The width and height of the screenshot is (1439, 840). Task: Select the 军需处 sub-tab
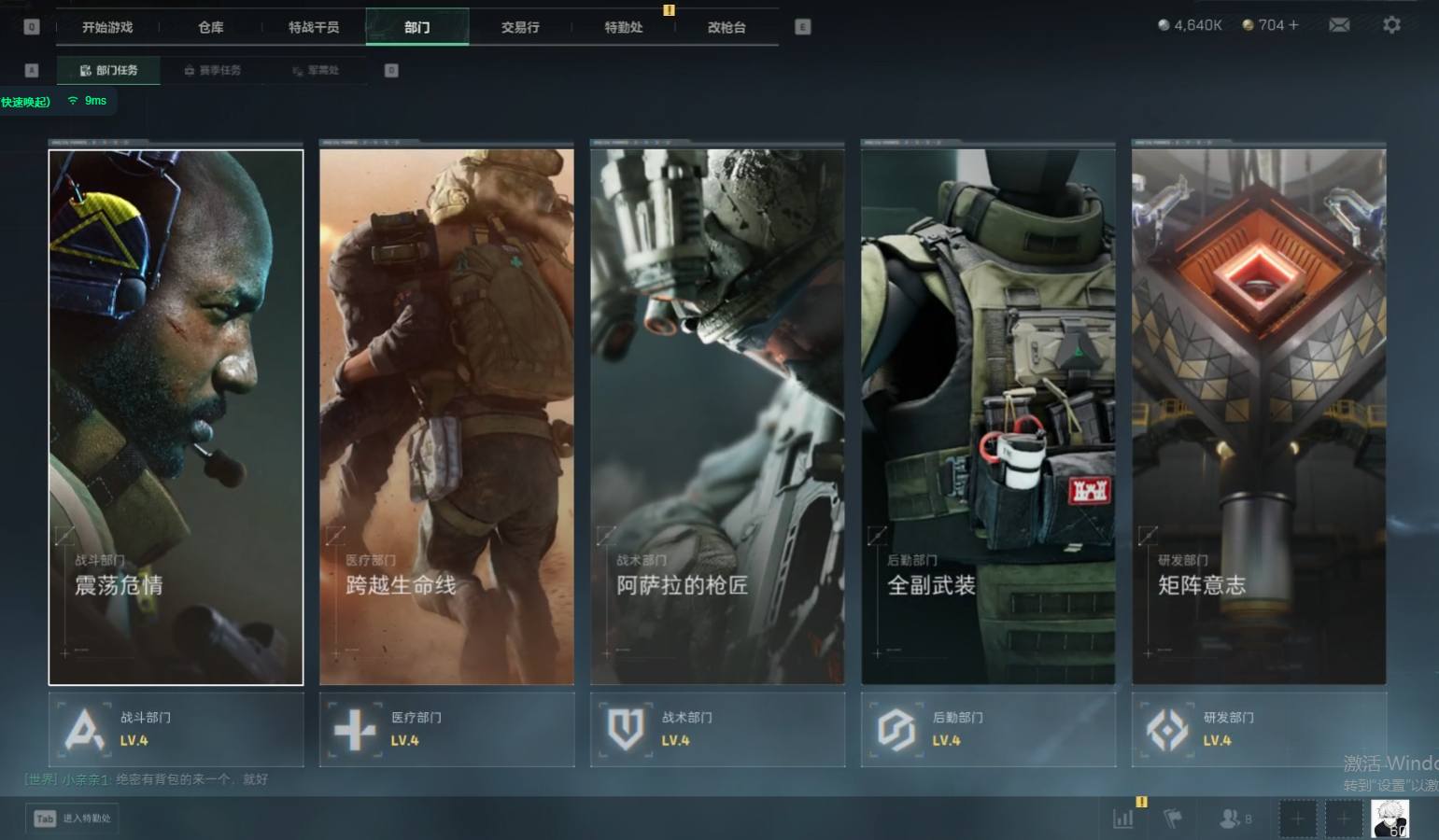coord(316,70)
